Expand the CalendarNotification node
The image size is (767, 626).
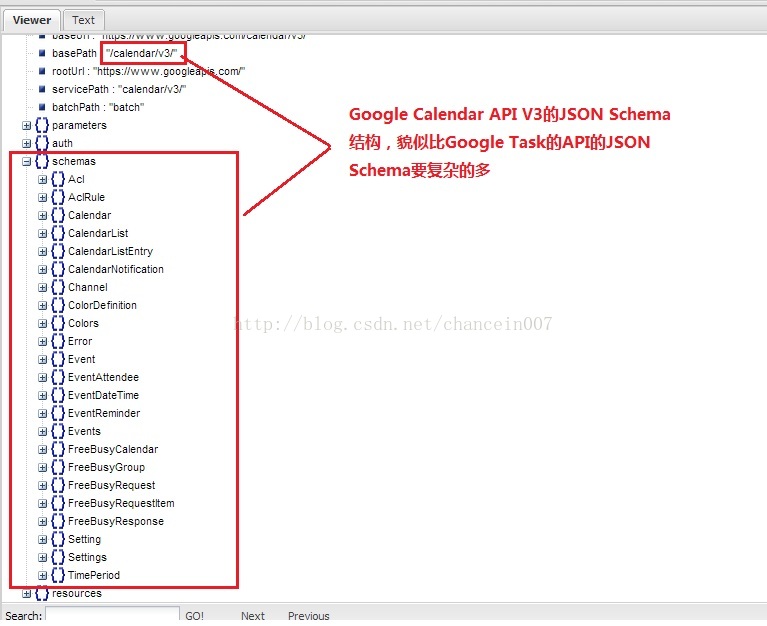pyautogui.click(x=43, y=269)
